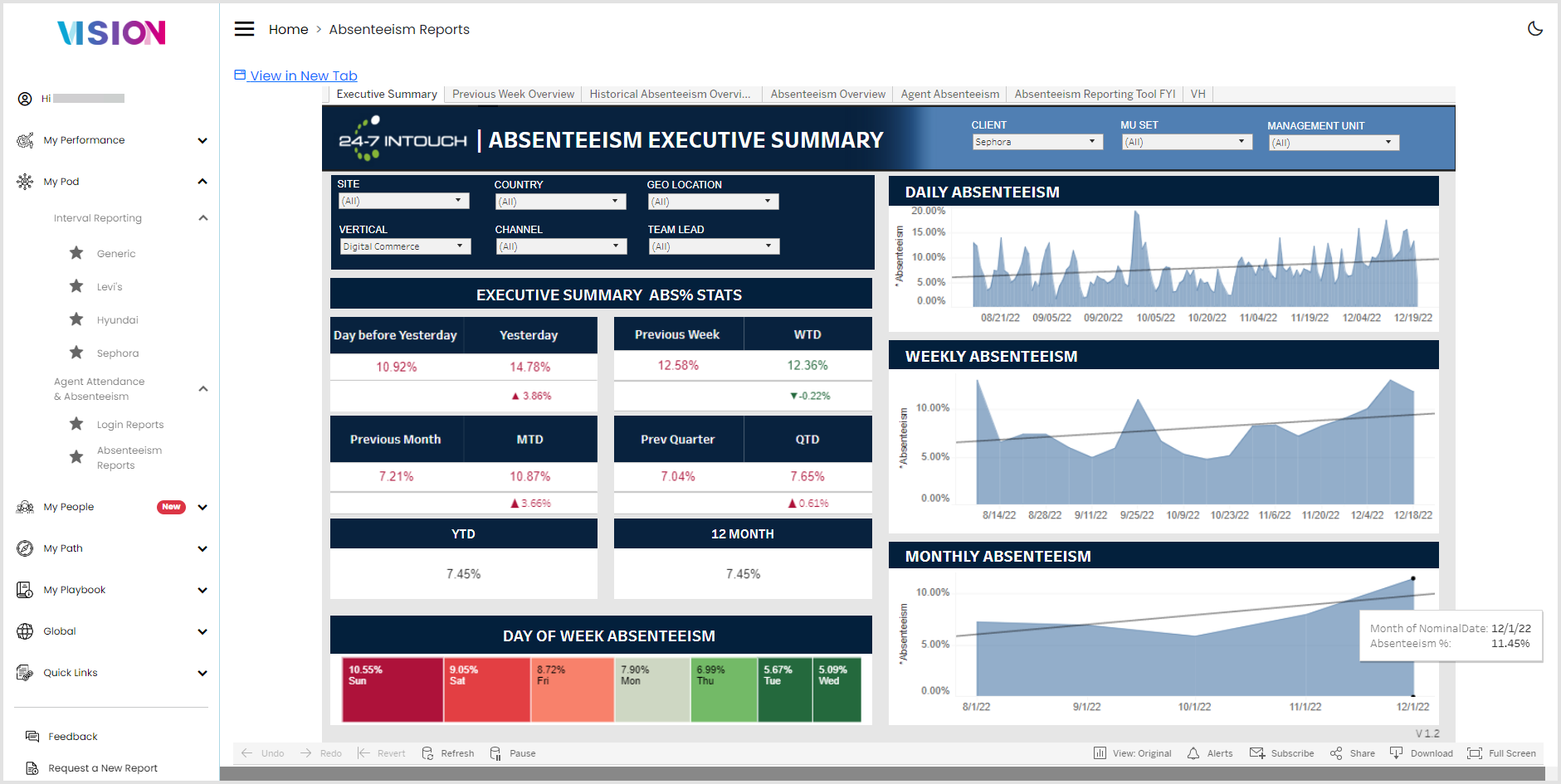Click the star next to Sephora
Screen dimensions: 1561x784
[x=76, y=353]
